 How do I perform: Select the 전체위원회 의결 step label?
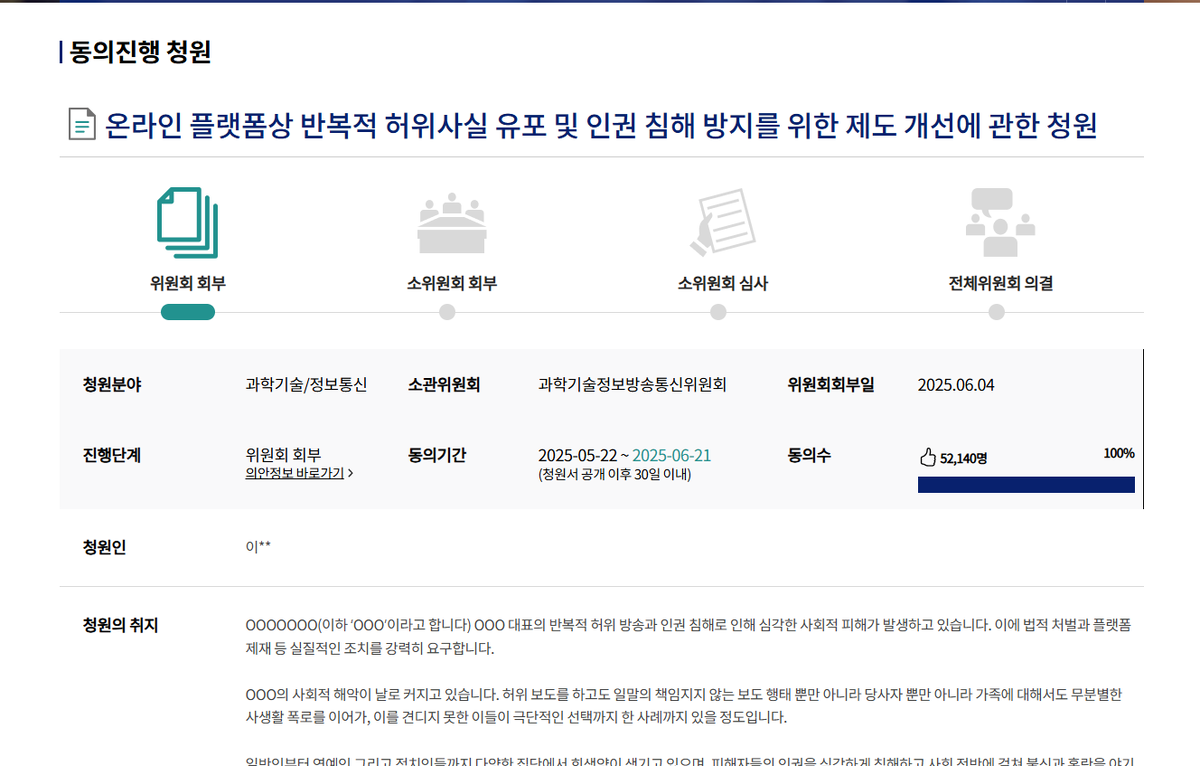[x=1000, y=283]
